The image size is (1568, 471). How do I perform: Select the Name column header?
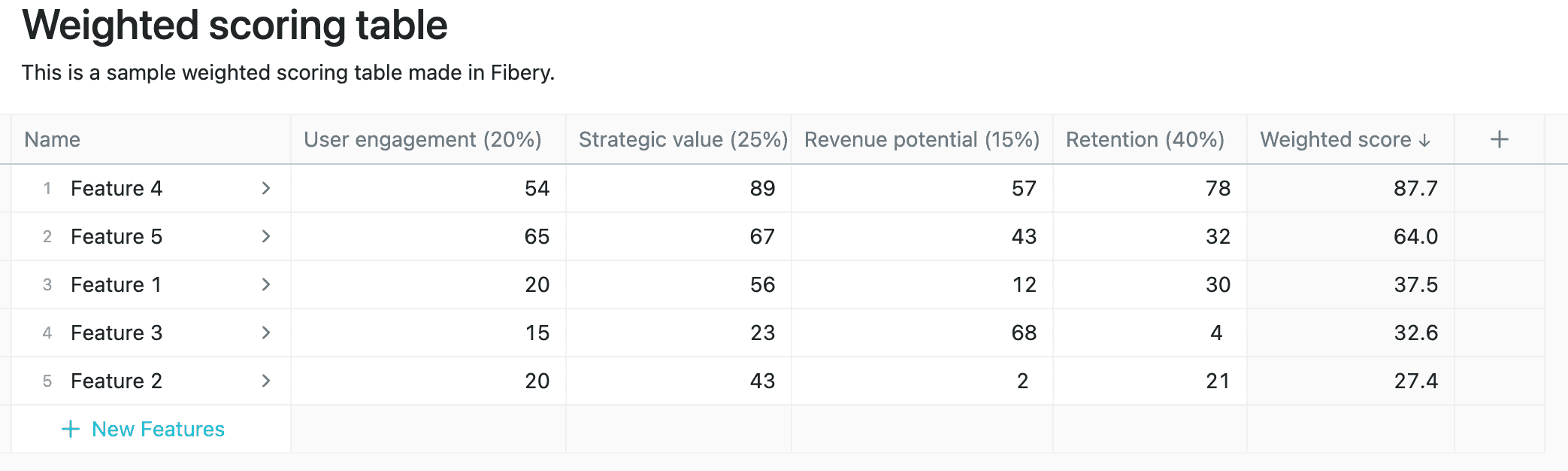[51, 140]
